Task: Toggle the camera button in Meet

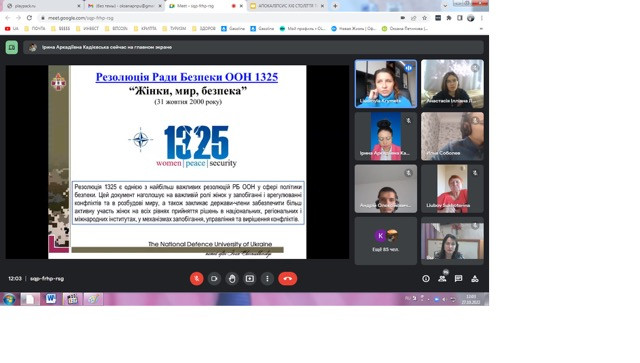Action: coord(214,278)
